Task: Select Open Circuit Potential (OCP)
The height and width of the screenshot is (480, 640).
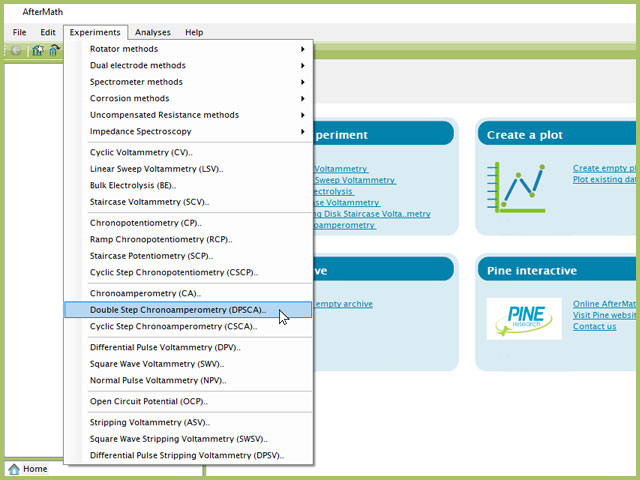Action: click(189, 402)
